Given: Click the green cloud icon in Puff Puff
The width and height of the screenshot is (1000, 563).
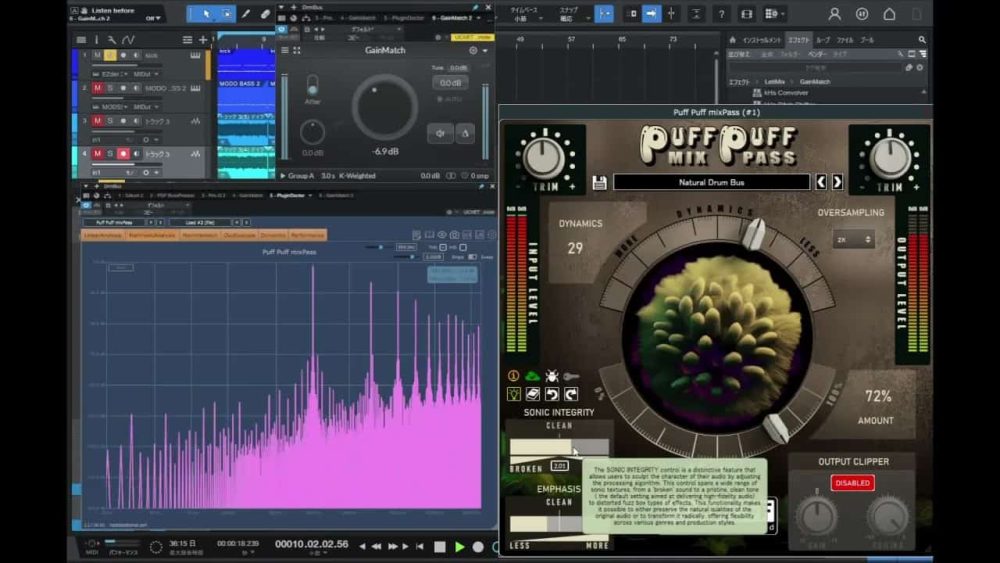Looking at the screenshot, I should click(532, 376).
